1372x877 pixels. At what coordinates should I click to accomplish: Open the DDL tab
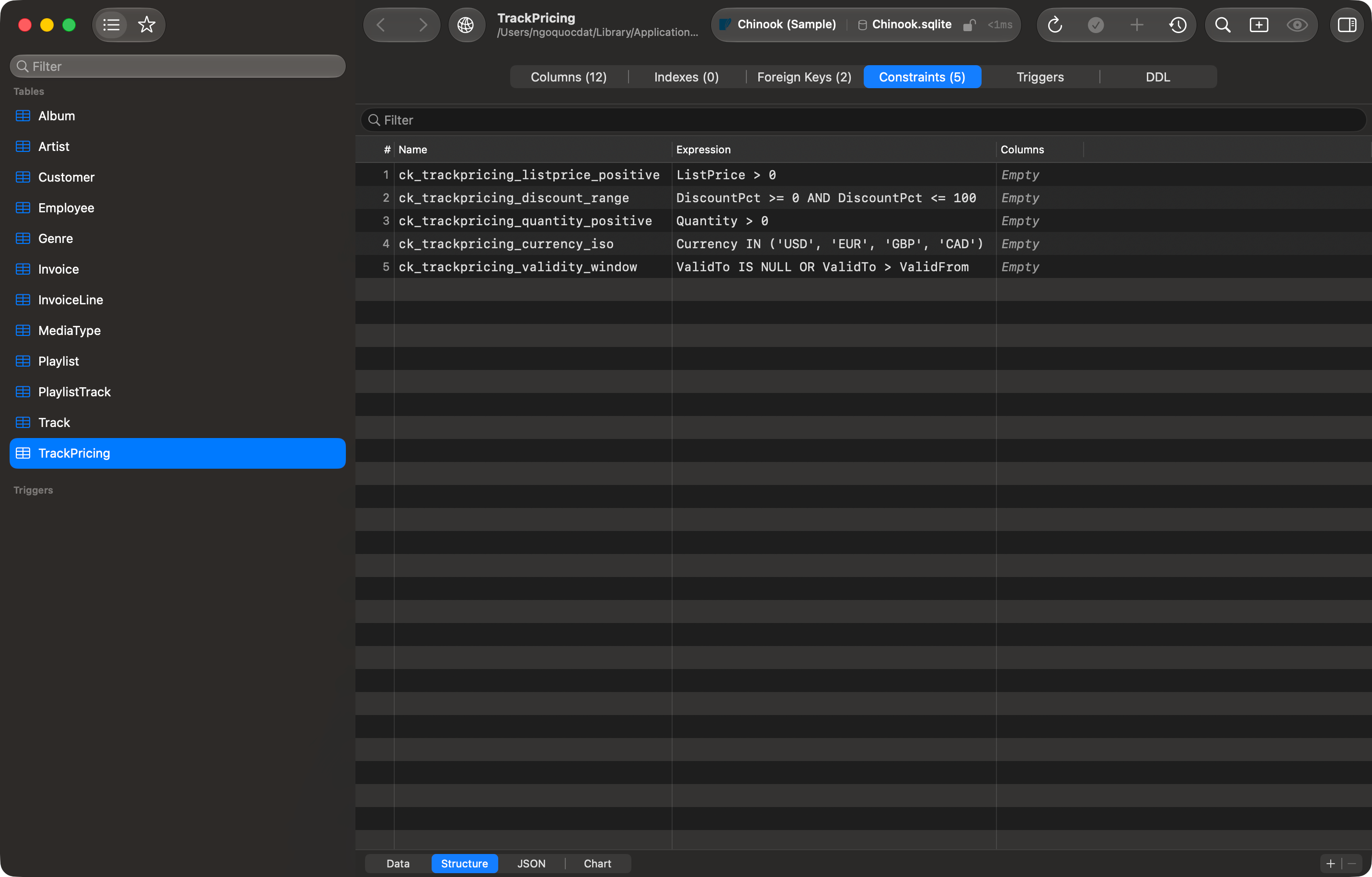1158,77
